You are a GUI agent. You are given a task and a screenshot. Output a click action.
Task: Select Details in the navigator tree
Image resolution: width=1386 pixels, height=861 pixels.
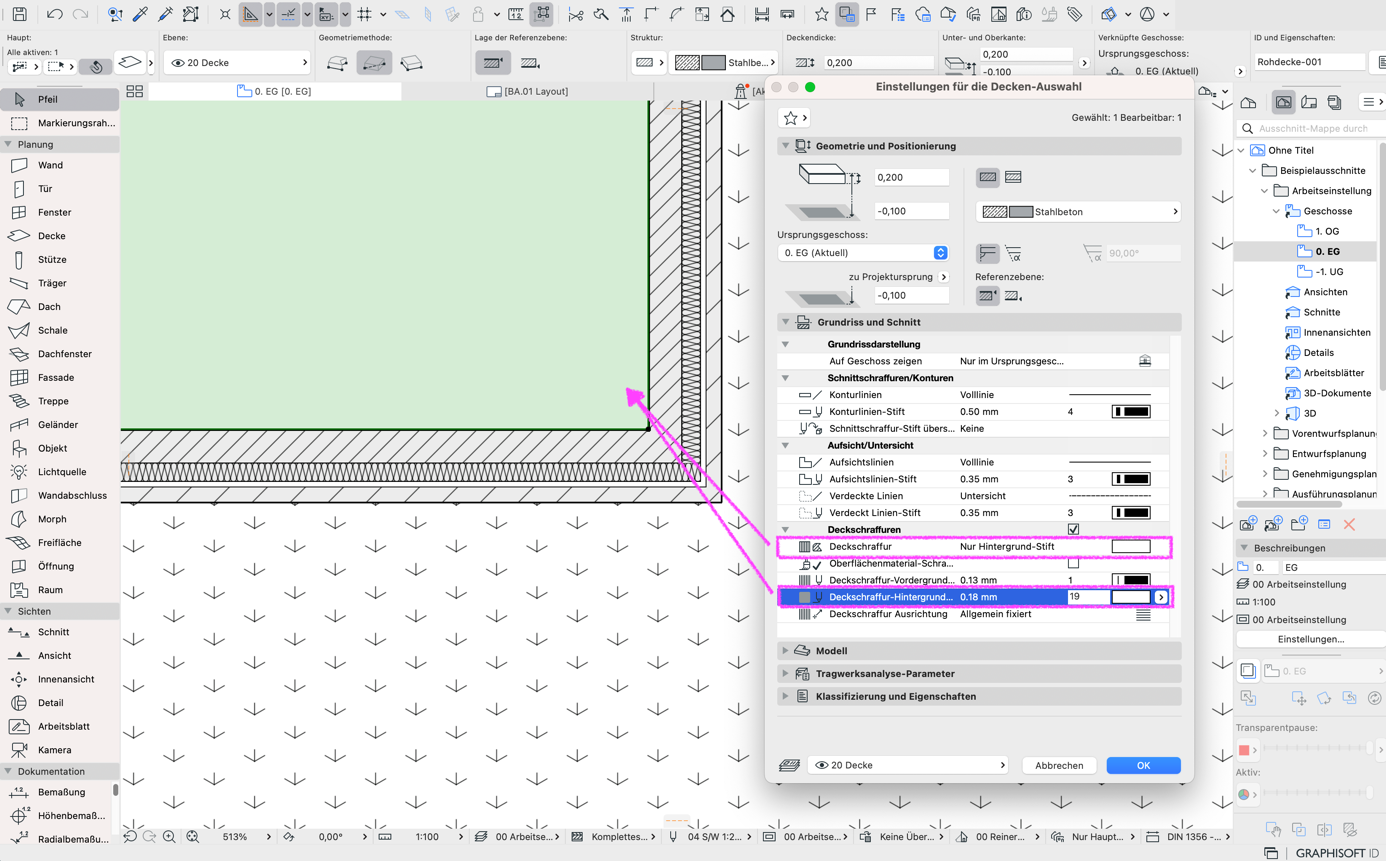click(1318, 352)
